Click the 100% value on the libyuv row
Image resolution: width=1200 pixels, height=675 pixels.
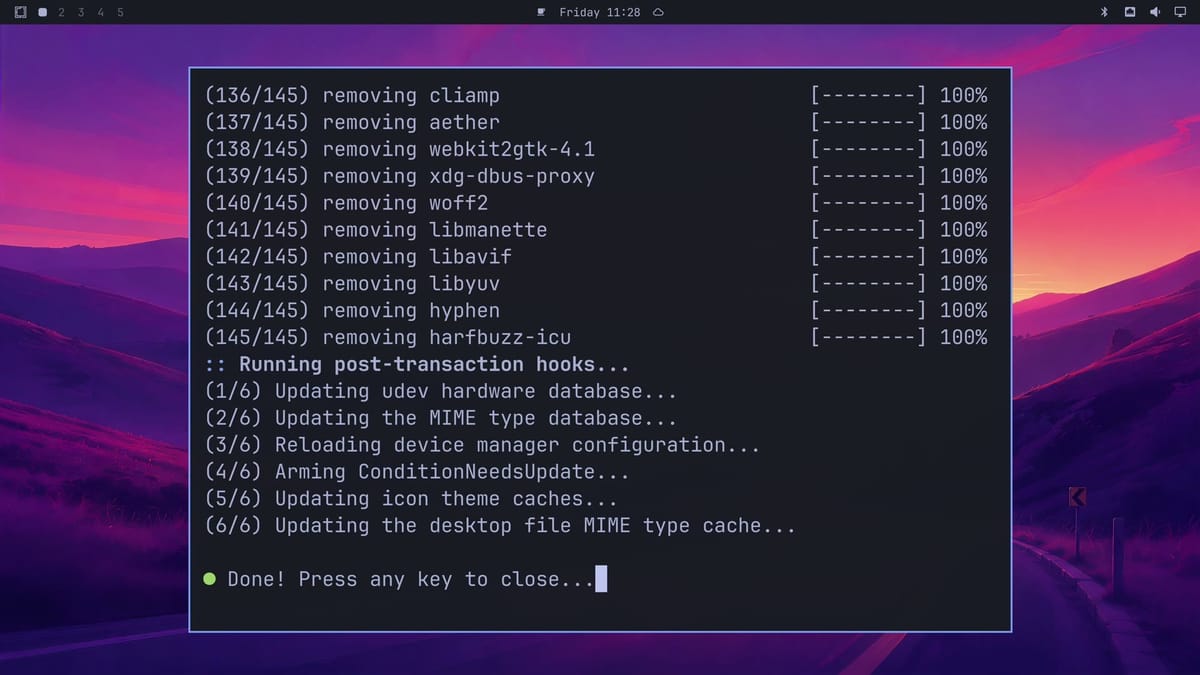963,284
